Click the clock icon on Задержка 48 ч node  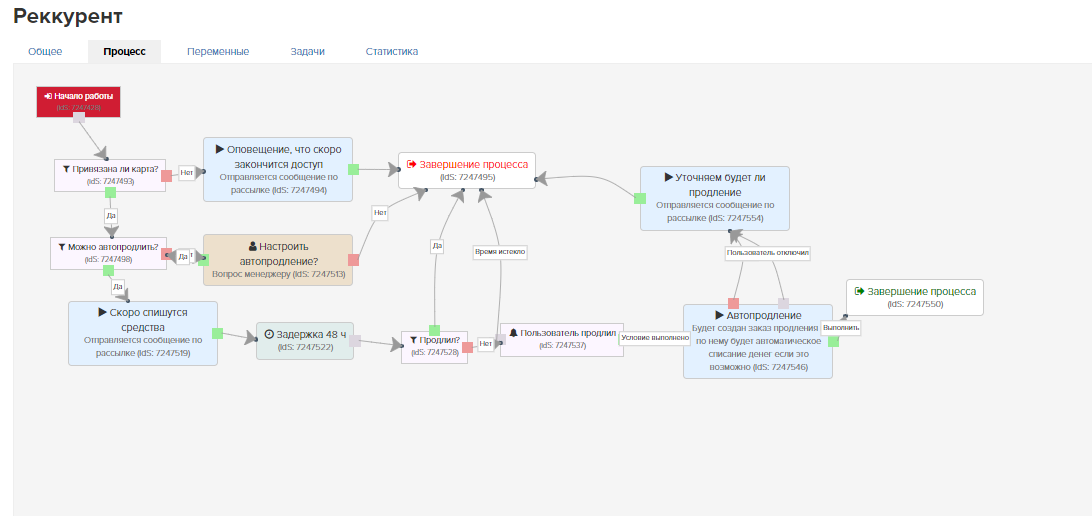(269, 334)
